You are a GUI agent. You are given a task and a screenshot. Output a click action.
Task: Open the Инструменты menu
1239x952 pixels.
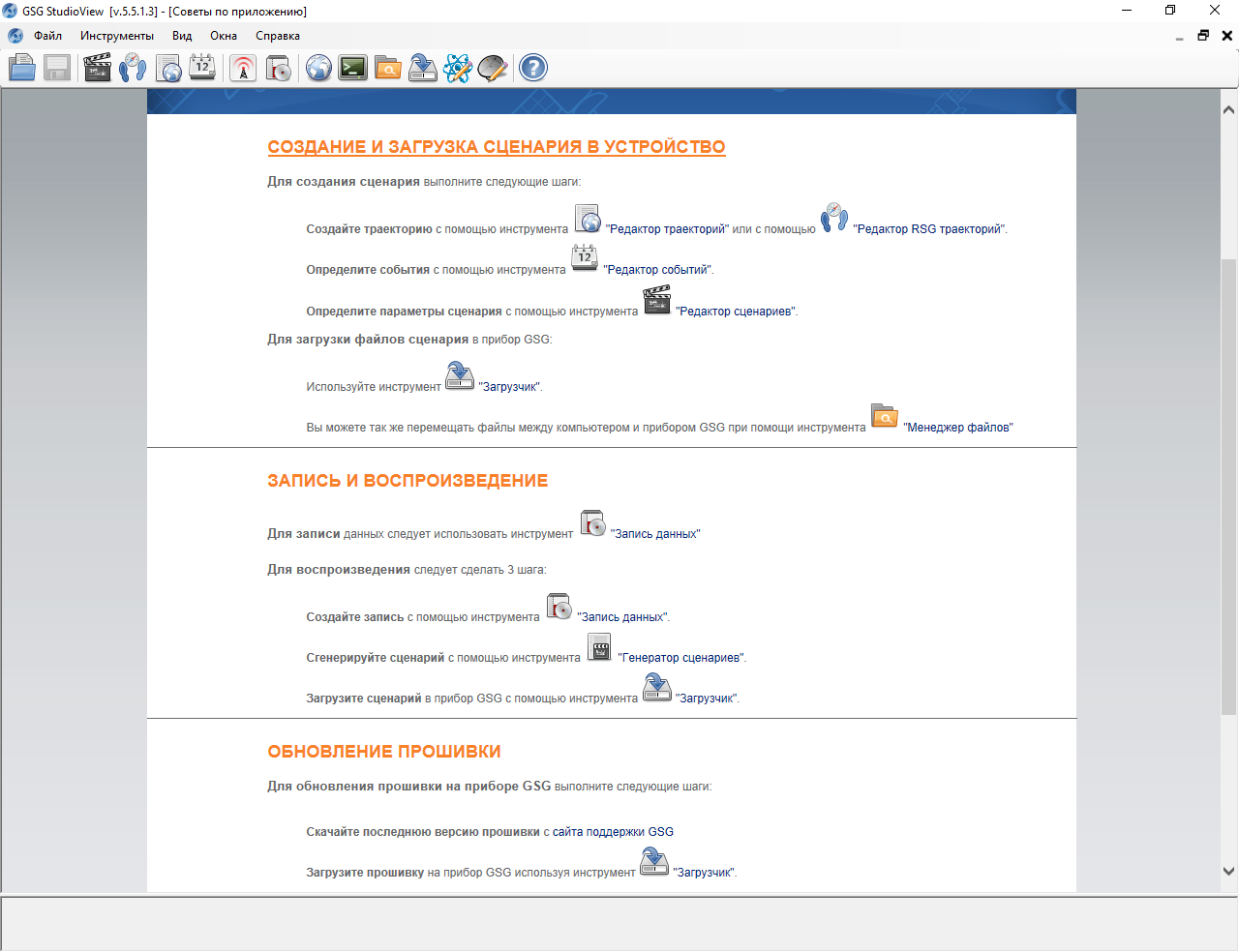(x=116, y=36)
